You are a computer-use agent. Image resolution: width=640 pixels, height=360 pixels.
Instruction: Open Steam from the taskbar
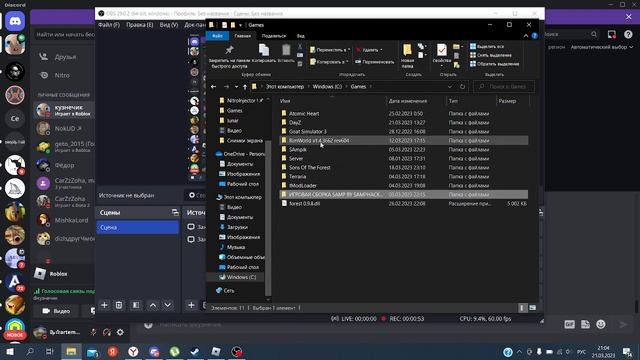click(x=195, y=351)
